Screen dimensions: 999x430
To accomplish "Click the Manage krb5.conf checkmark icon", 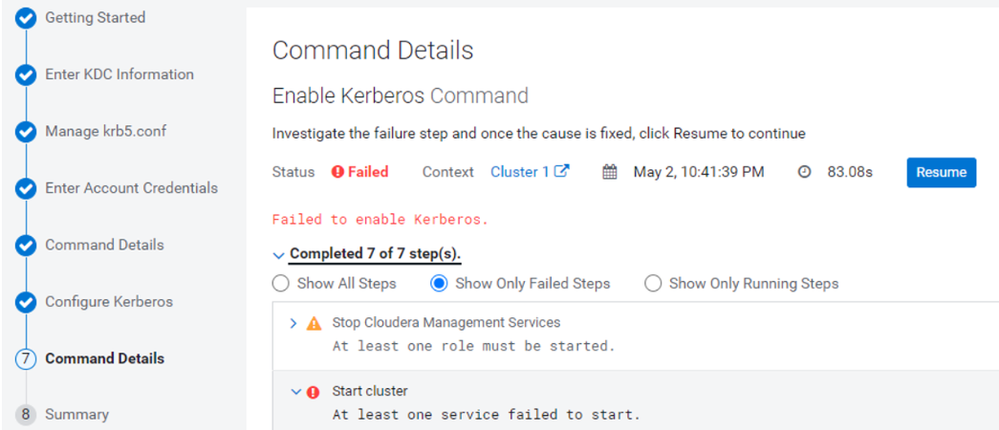I will pos(25,133).
